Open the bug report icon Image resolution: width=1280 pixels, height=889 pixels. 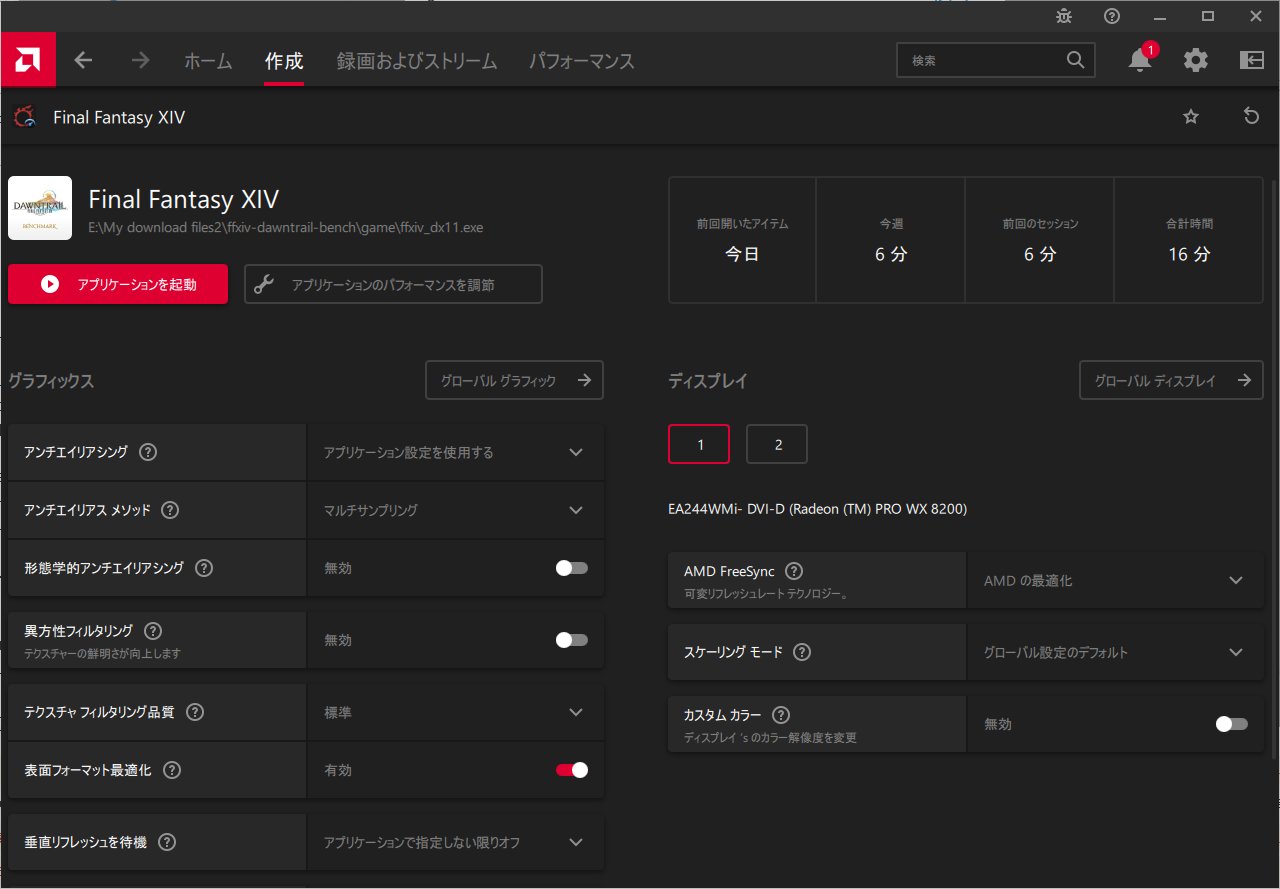click(x=1064, y=16)
